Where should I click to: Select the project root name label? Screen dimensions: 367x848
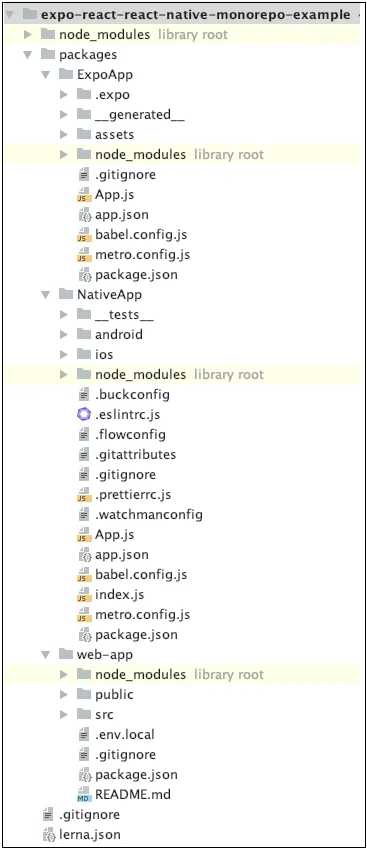[196, 15]
